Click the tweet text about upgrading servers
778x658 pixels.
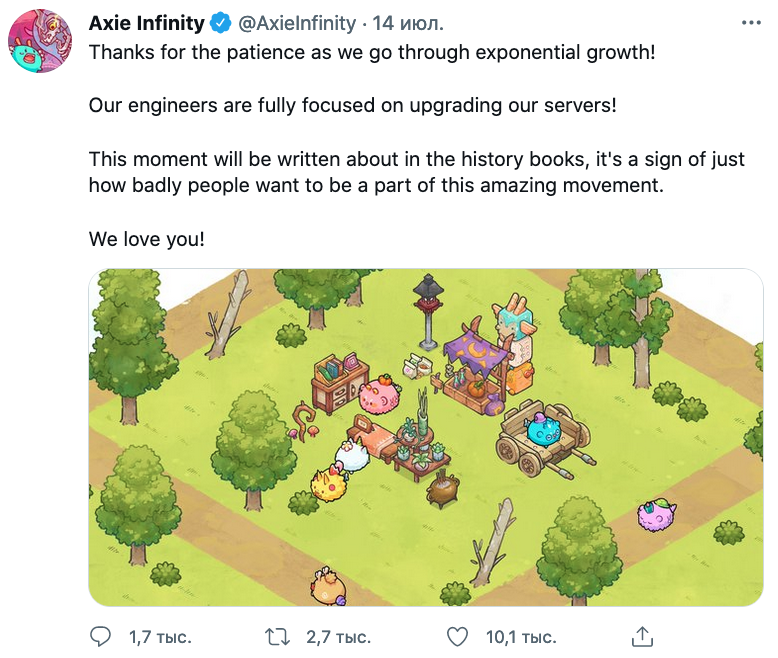(x=352, y=105)
